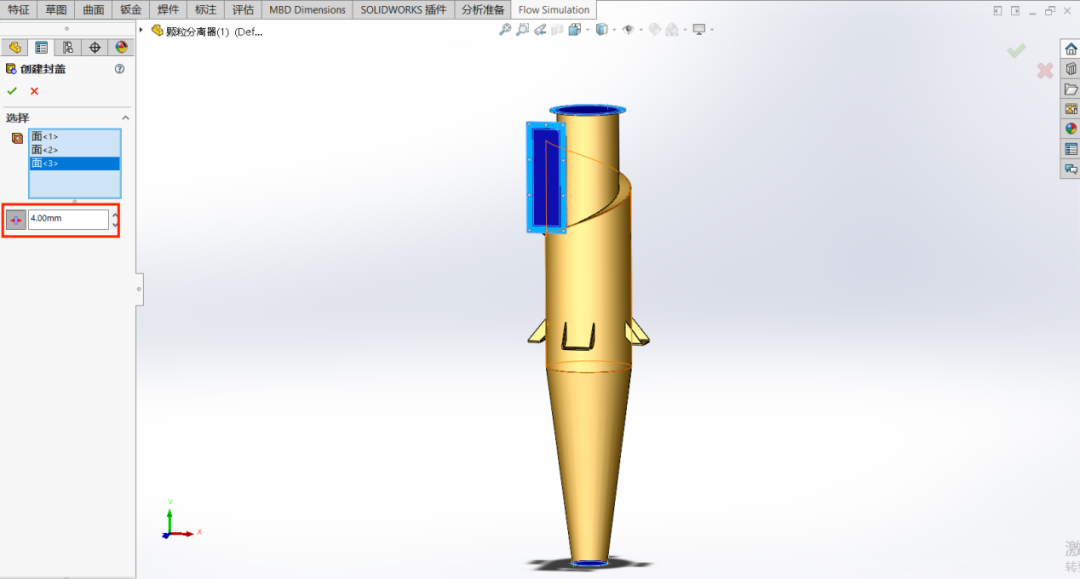1080x579 pixels.
Task: Click the face selection icon beside list
Action: click(x=17, y=138)
